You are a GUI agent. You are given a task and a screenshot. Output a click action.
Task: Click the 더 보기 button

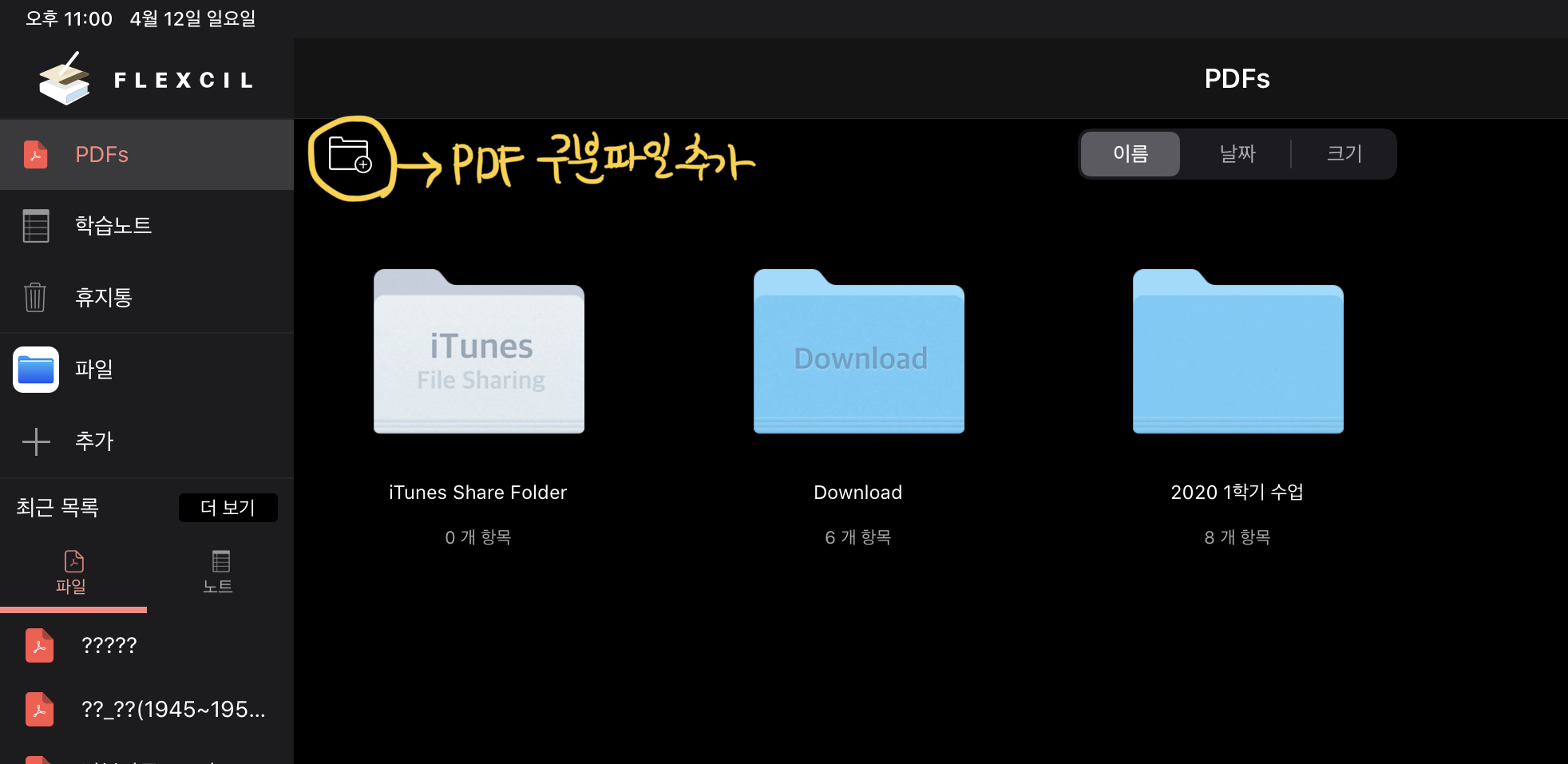(x=228, y=508)
